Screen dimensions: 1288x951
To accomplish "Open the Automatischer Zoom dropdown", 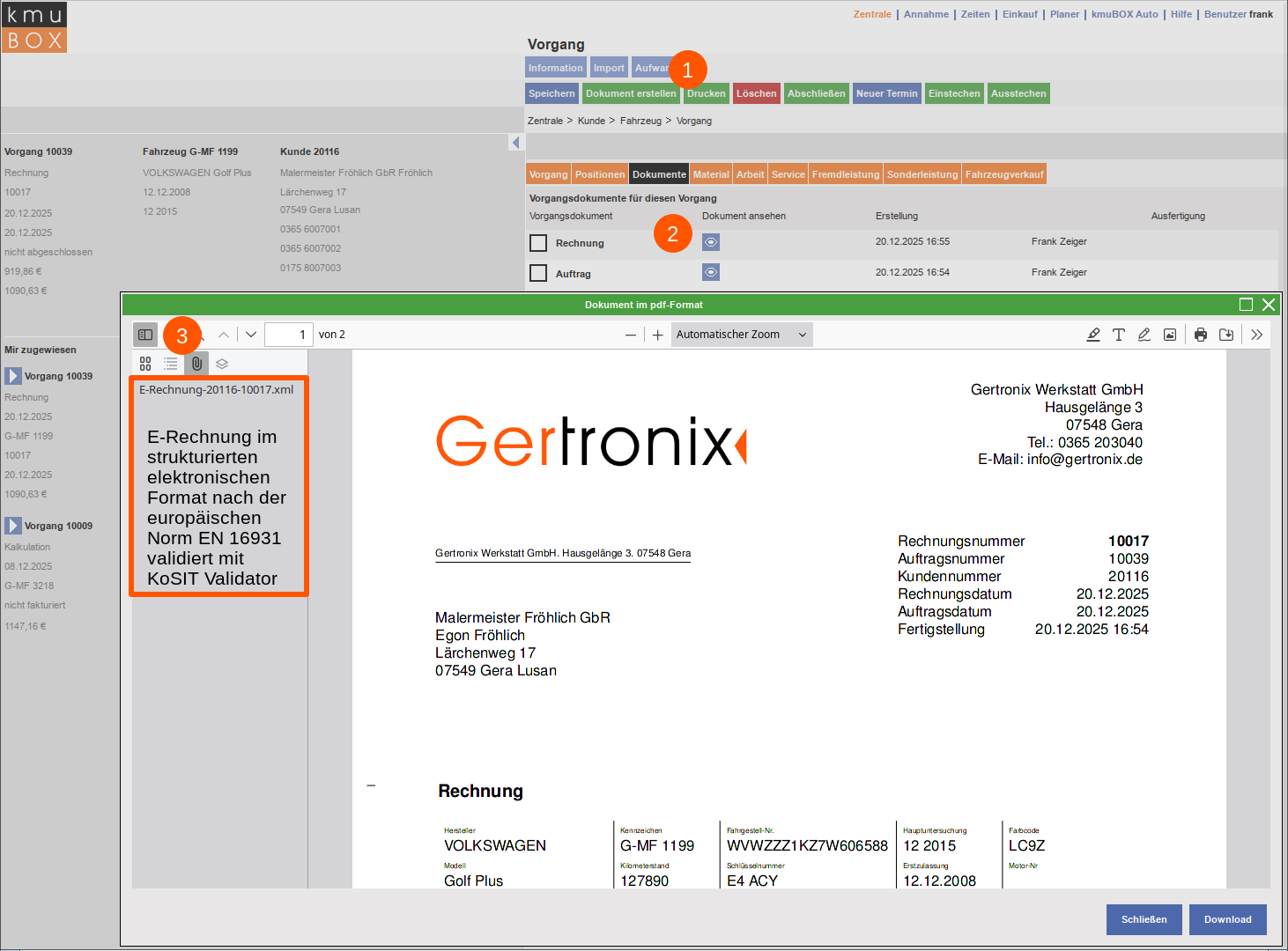I will 741,335.
